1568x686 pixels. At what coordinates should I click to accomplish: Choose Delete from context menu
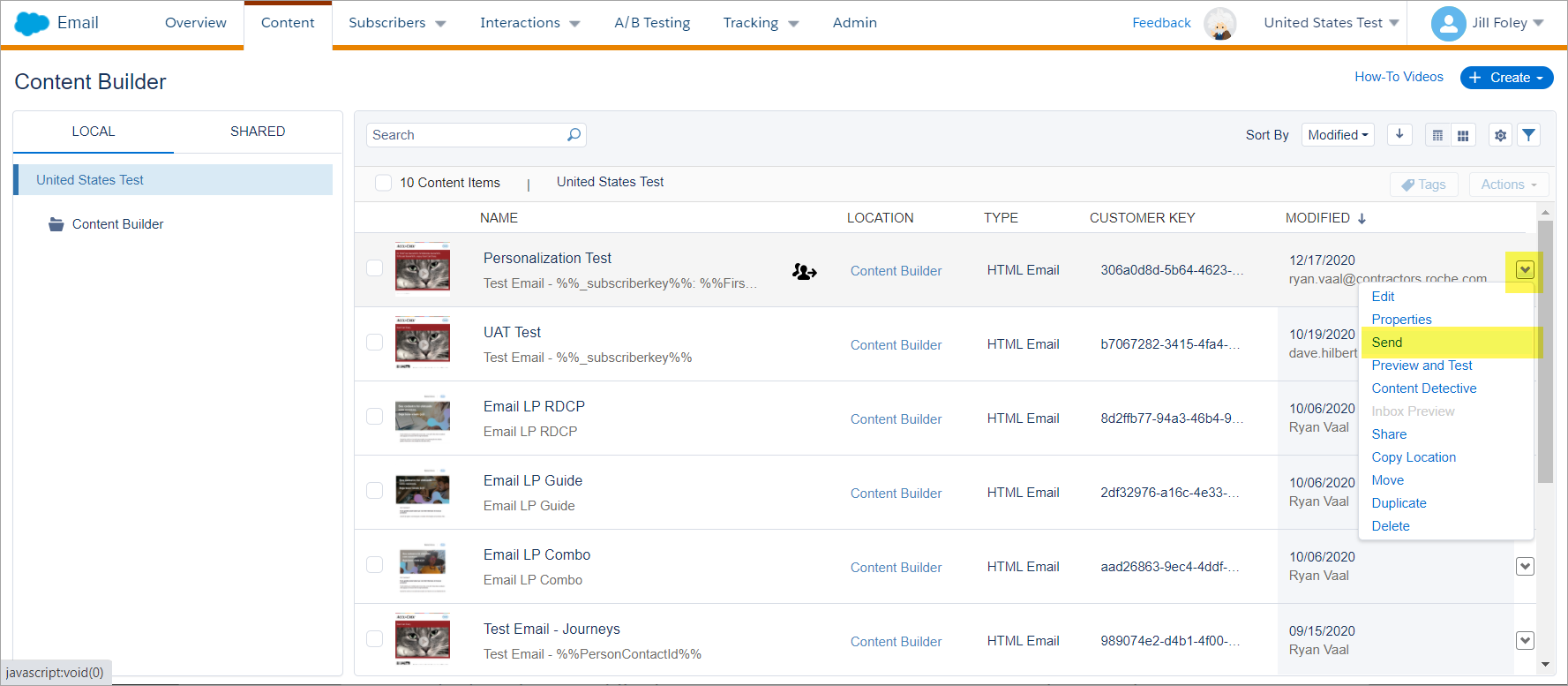[1391, 526]
